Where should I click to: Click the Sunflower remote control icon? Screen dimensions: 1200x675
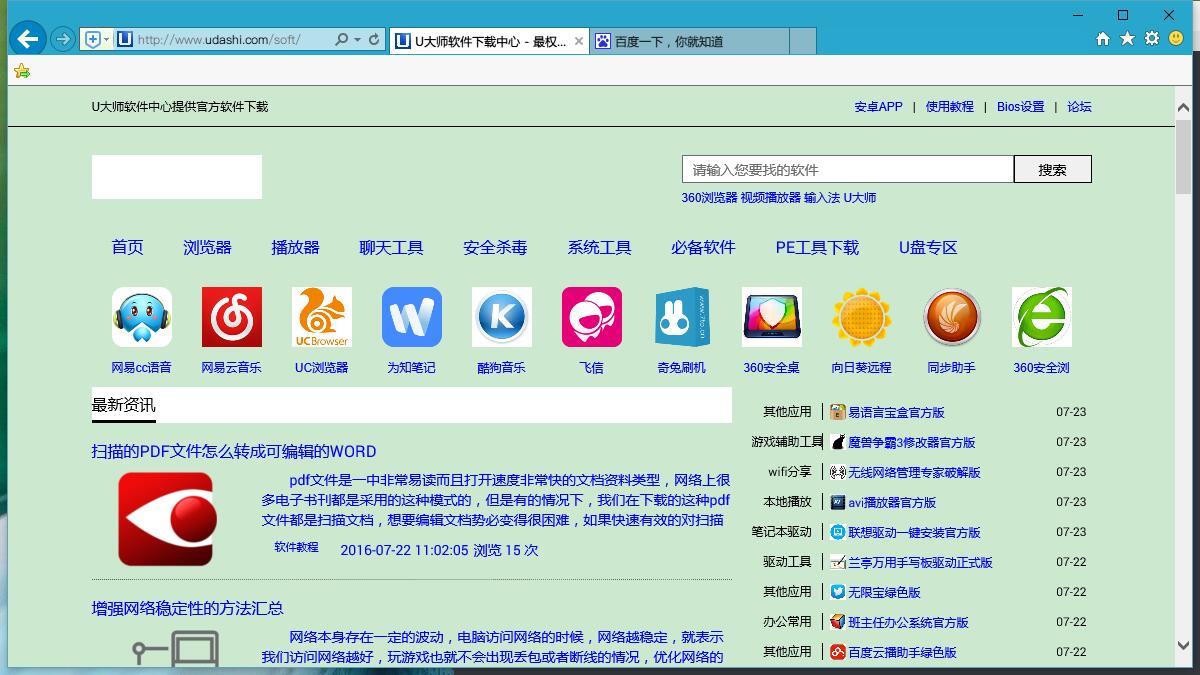(x=861, y=317)
